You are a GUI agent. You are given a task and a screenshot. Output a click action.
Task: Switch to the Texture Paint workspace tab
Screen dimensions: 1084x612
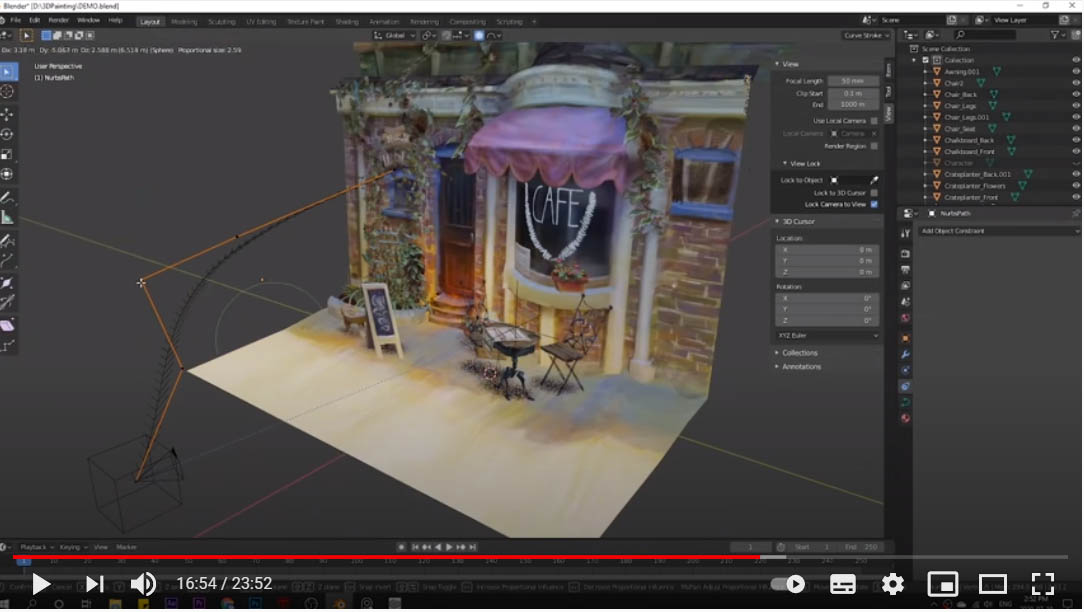(305, 21)
